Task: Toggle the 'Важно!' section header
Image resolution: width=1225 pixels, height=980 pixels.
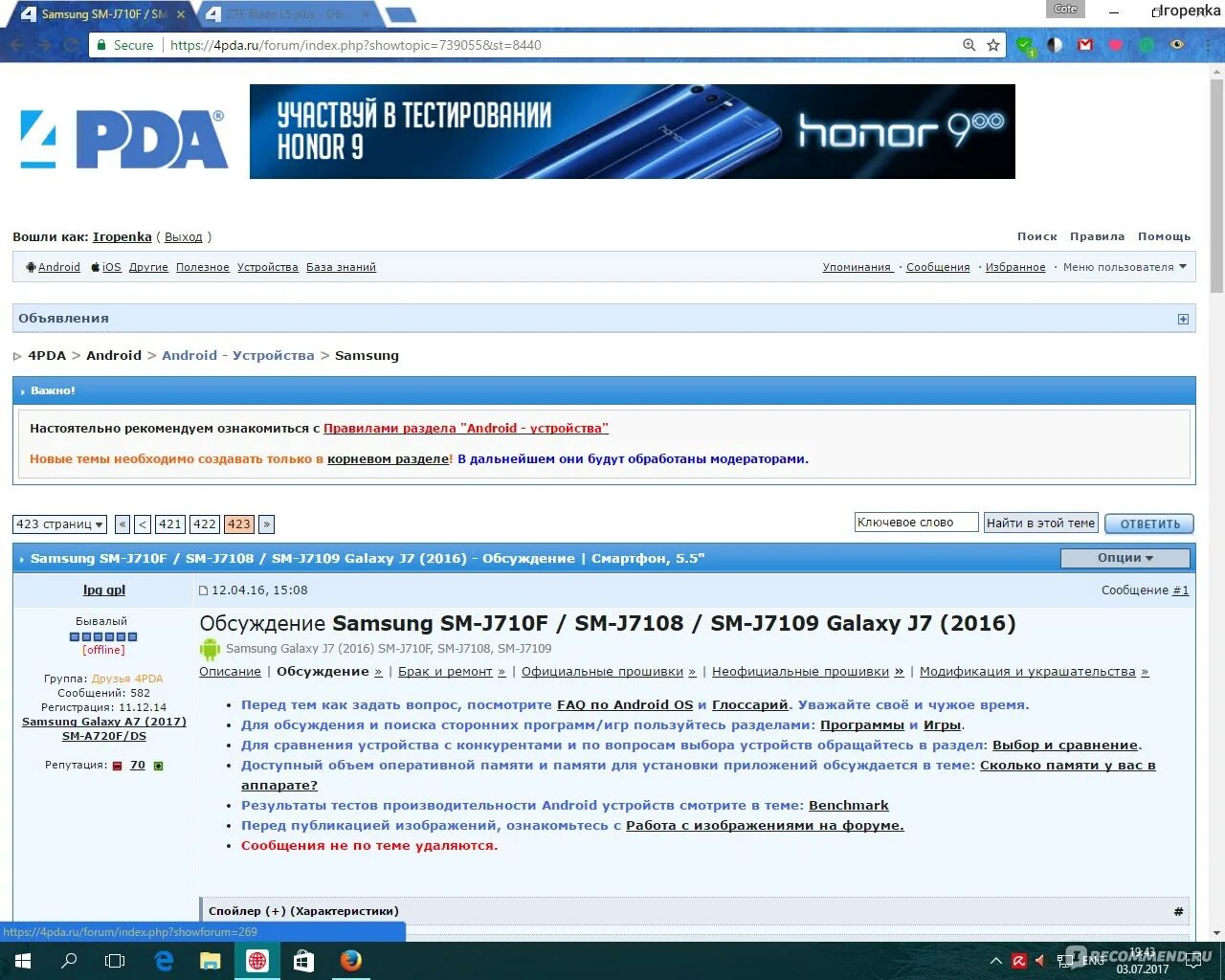Action: [604, 390]
